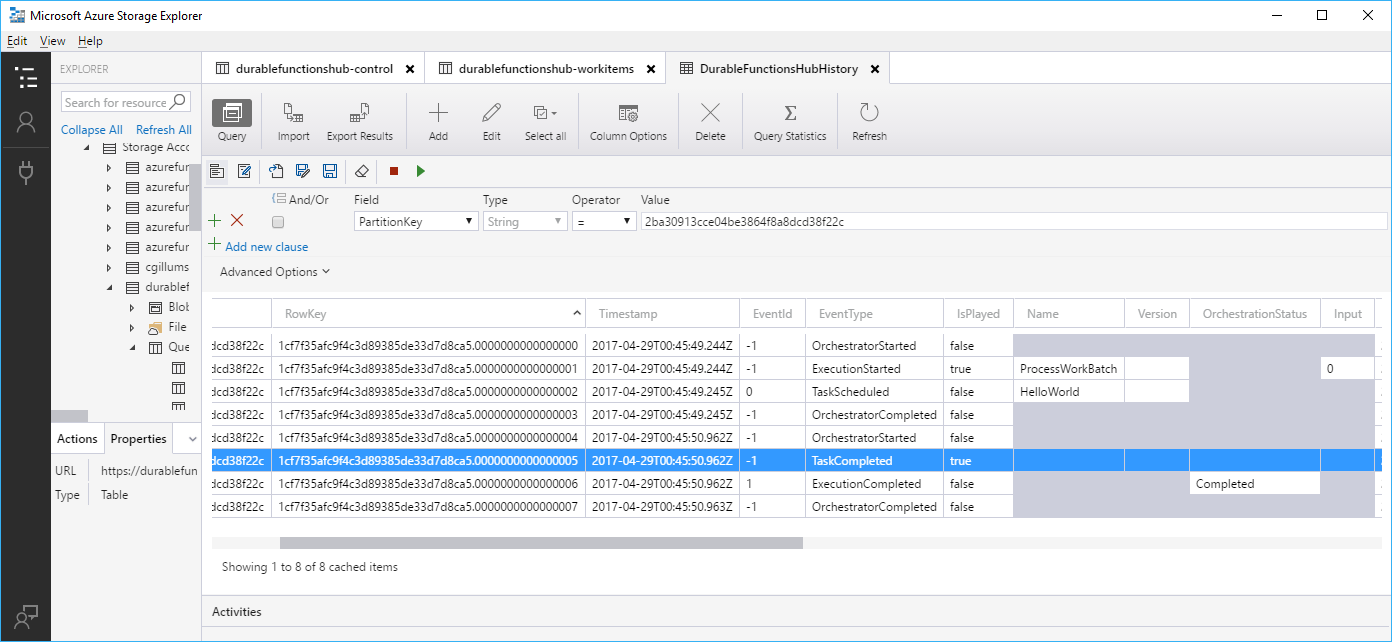Open the Account Management panel in sidebar

coord(26,124)
